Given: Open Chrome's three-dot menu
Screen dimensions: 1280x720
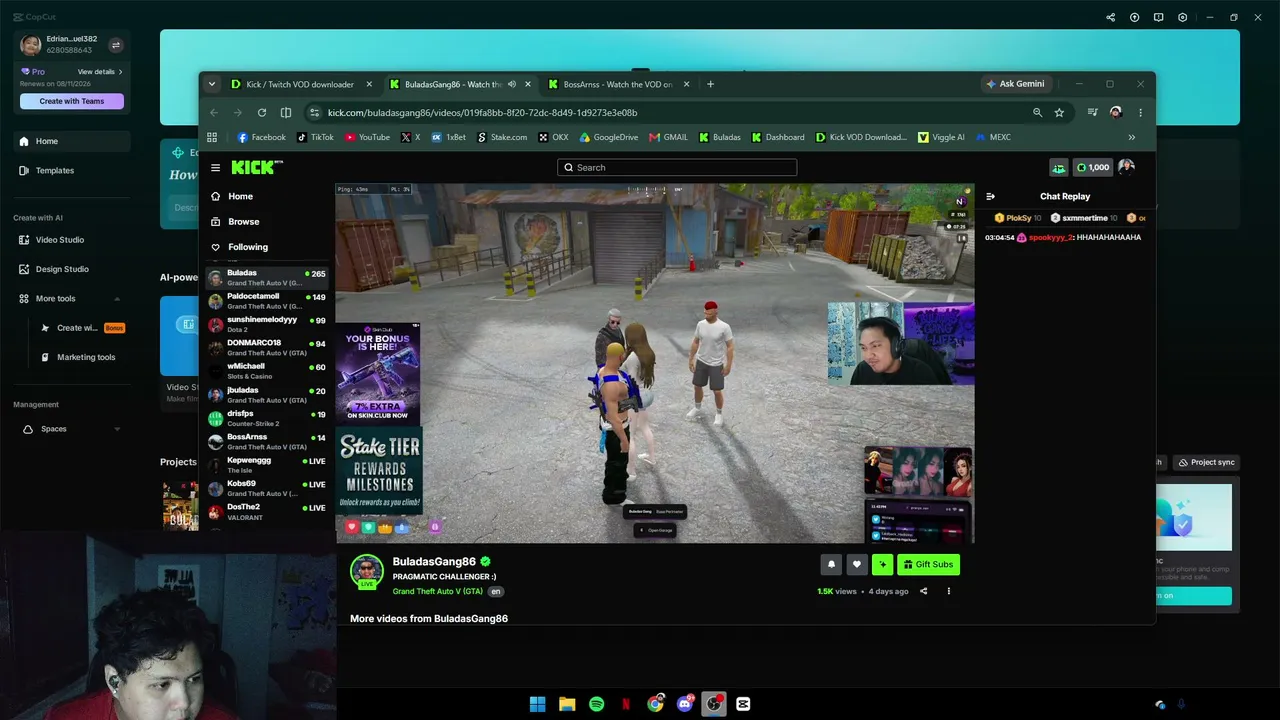Looking at the screenshot, I should point(1140,112).
